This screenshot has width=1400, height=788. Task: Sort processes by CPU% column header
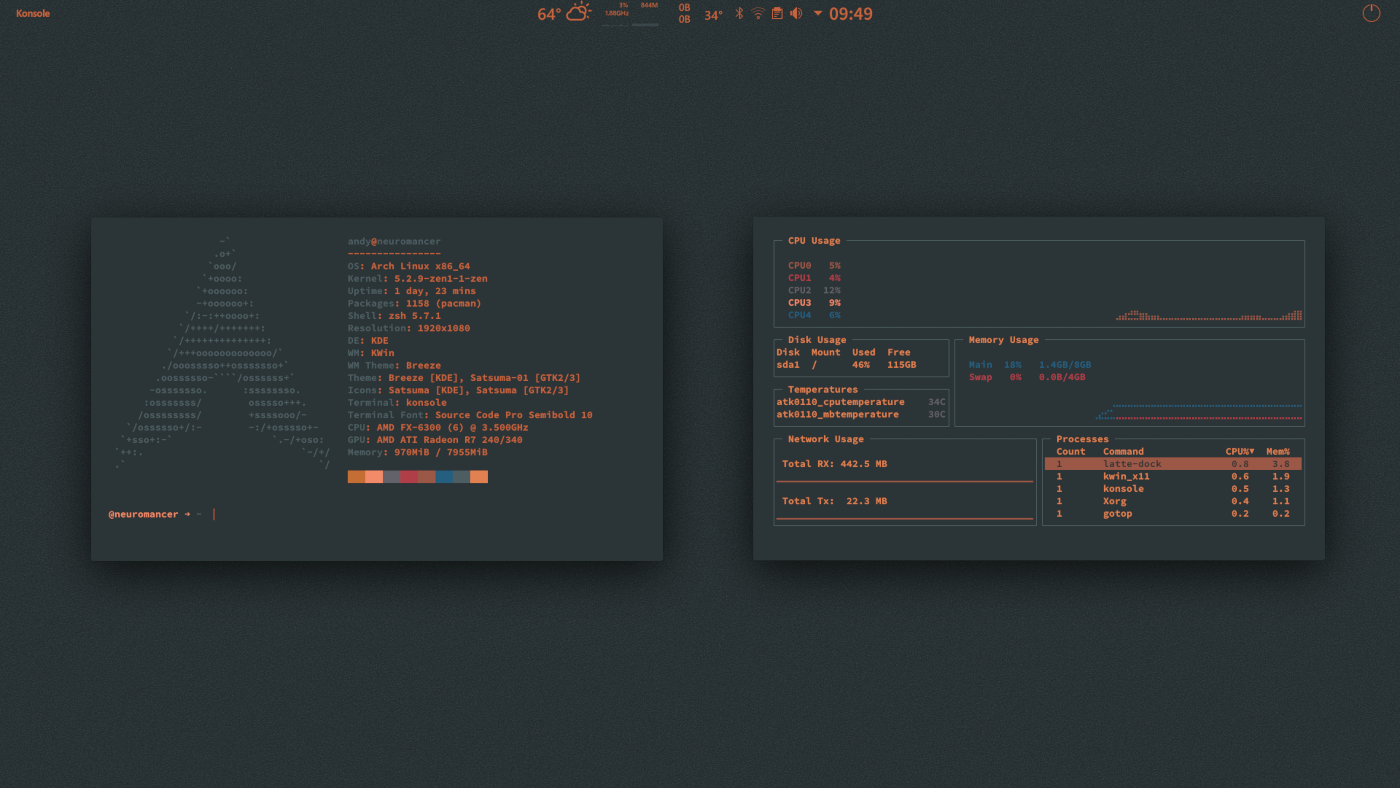1240,452
